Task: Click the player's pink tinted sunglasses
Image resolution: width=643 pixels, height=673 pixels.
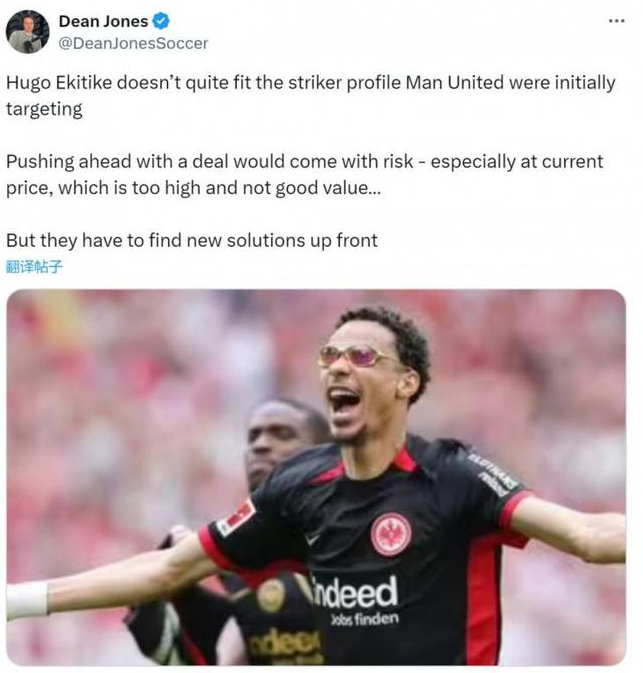Action: (357, 356)
